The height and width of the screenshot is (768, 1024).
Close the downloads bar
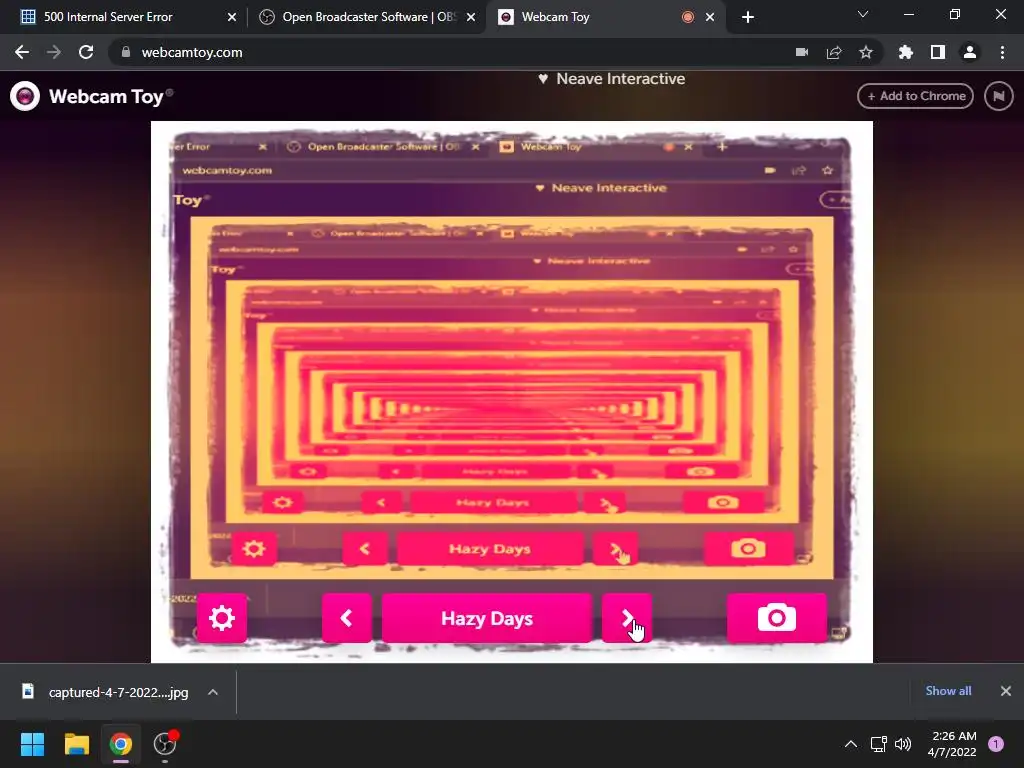click(1006, 691)
